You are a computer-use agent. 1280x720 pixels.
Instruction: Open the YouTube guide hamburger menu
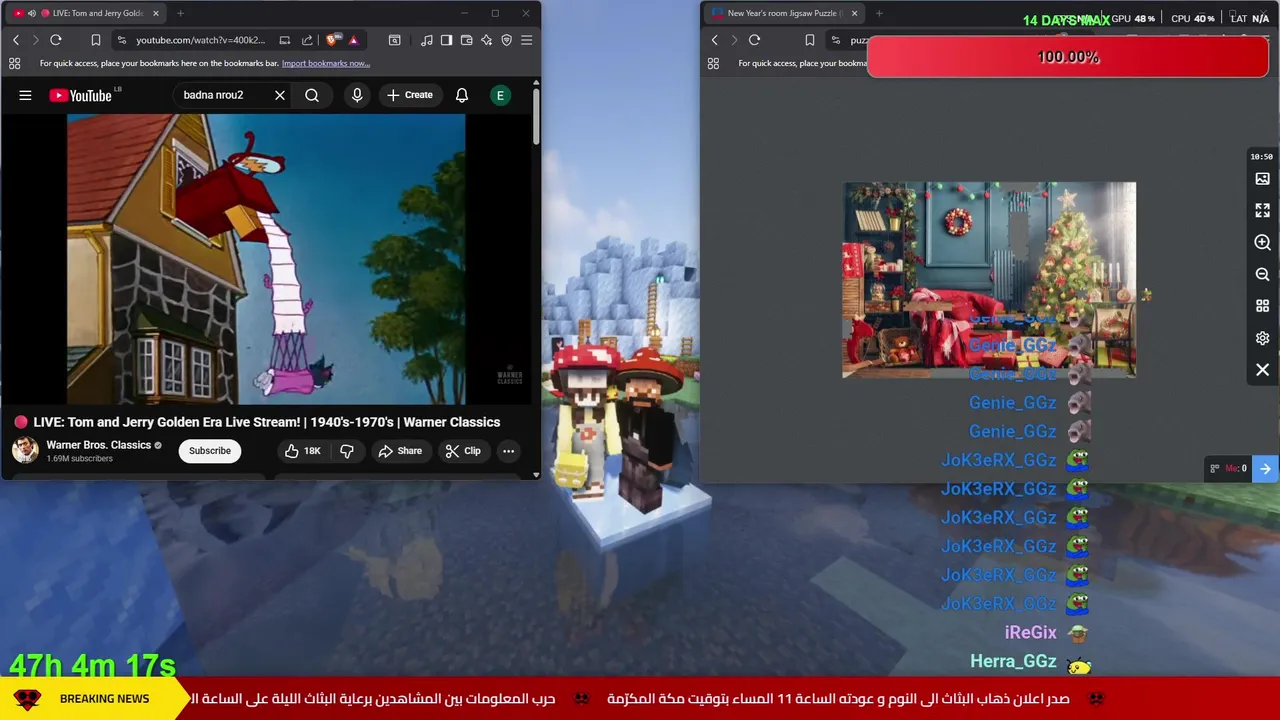(25, 95)
